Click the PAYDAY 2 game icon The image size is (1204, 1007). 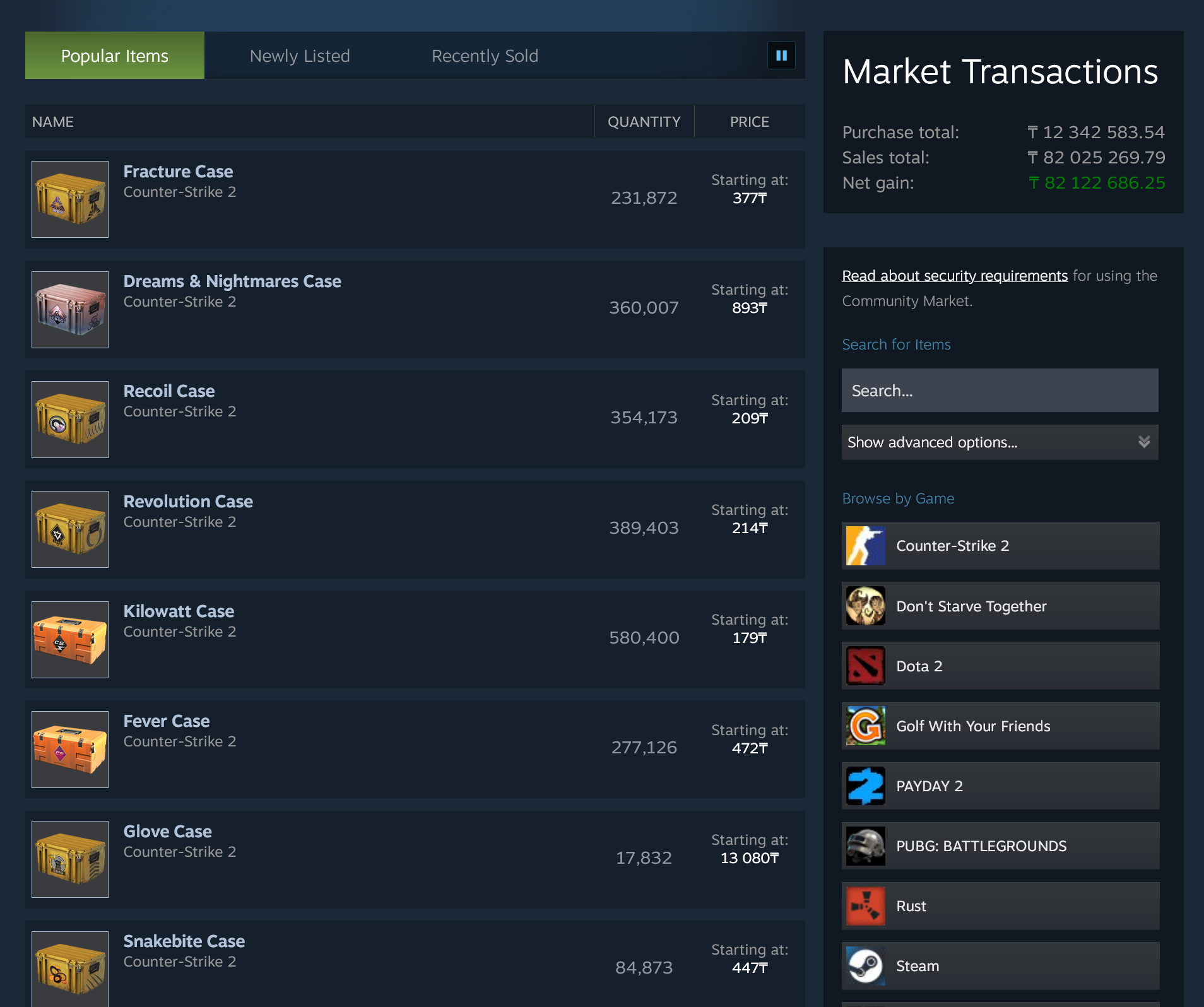tap(866, 786)
